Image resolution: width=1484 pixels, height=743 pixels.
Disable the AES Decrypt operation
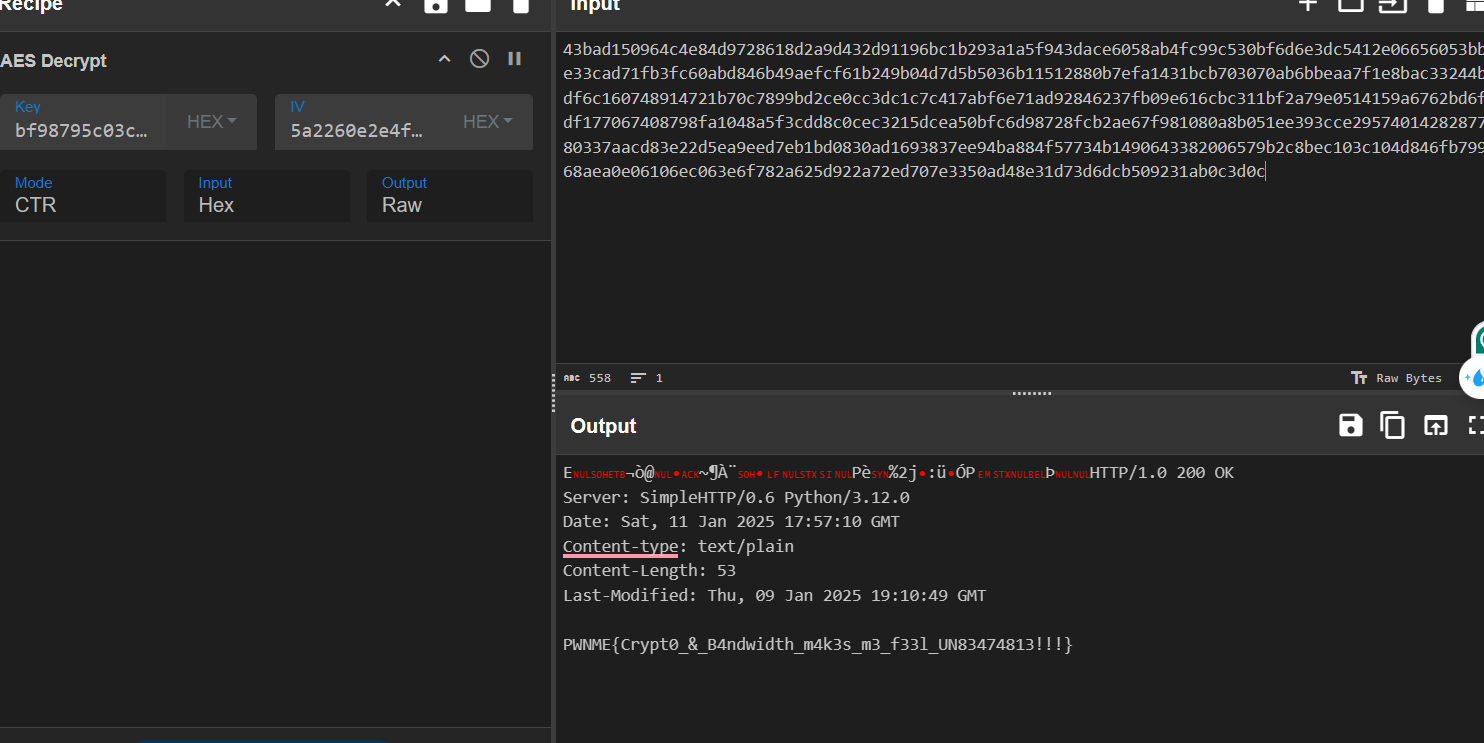(479, 59)
